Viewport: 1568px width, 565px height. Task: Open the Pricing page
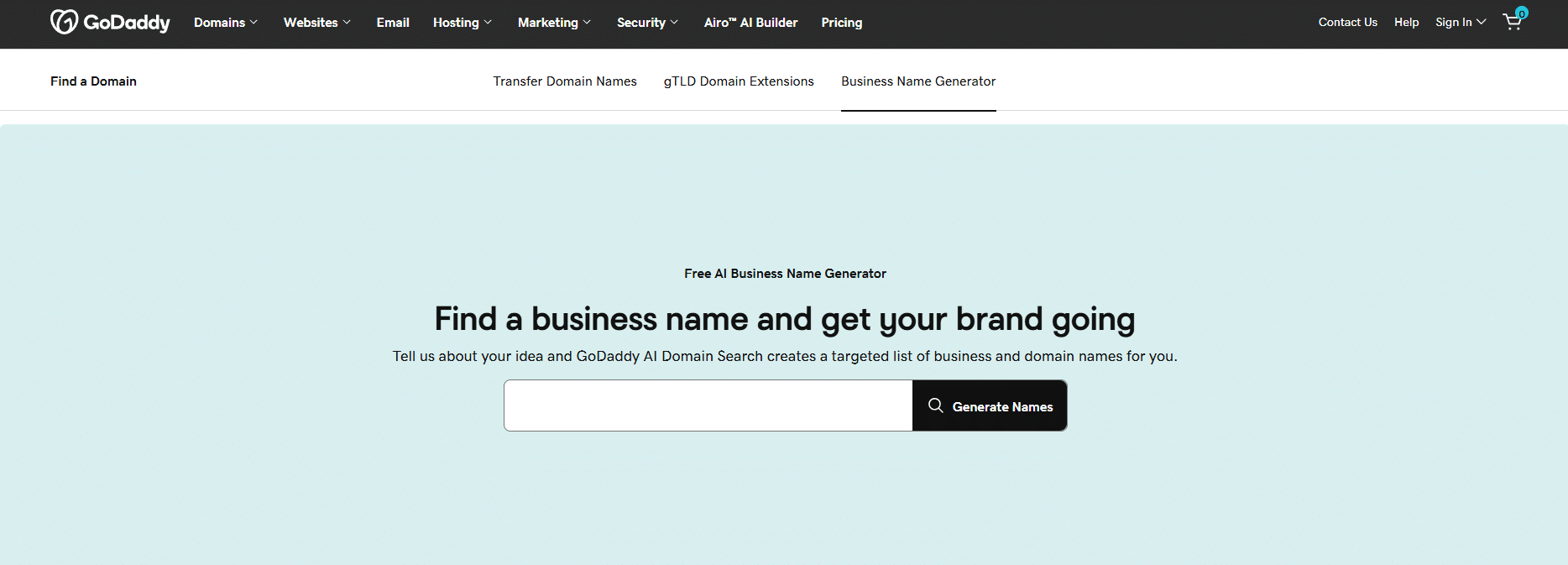point(842,23)
